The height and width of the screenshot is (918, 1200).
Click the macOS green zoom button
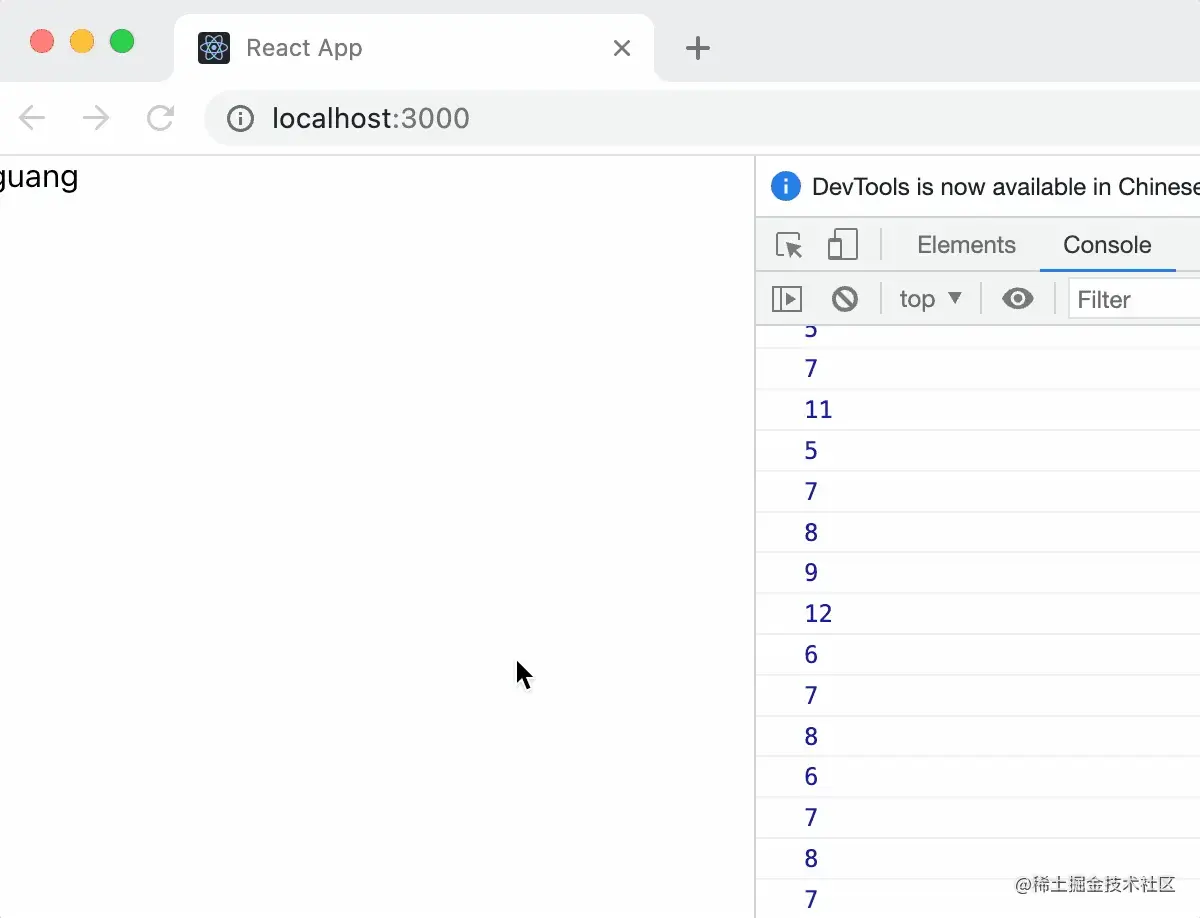122,41
